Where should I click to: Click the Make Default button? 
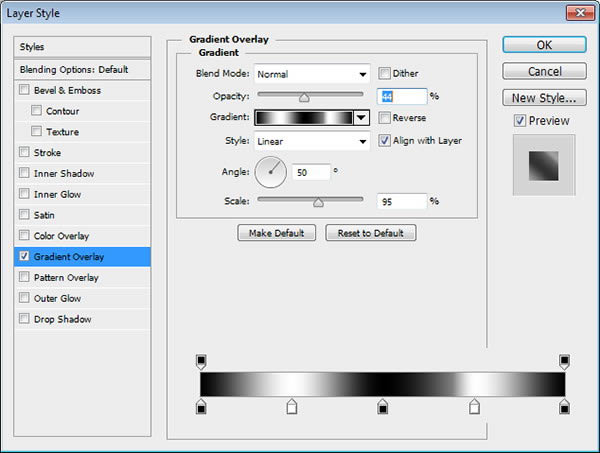pos(277,233)
